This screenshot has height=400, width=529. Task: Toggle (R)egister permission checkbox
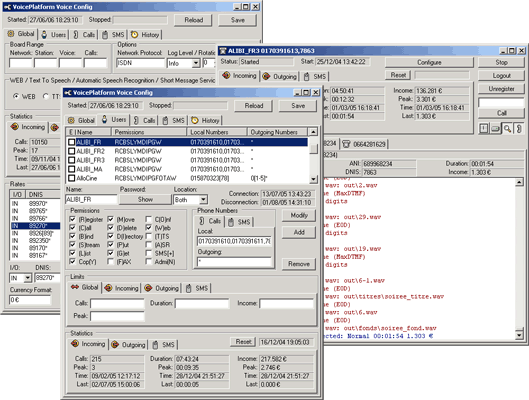73,219
